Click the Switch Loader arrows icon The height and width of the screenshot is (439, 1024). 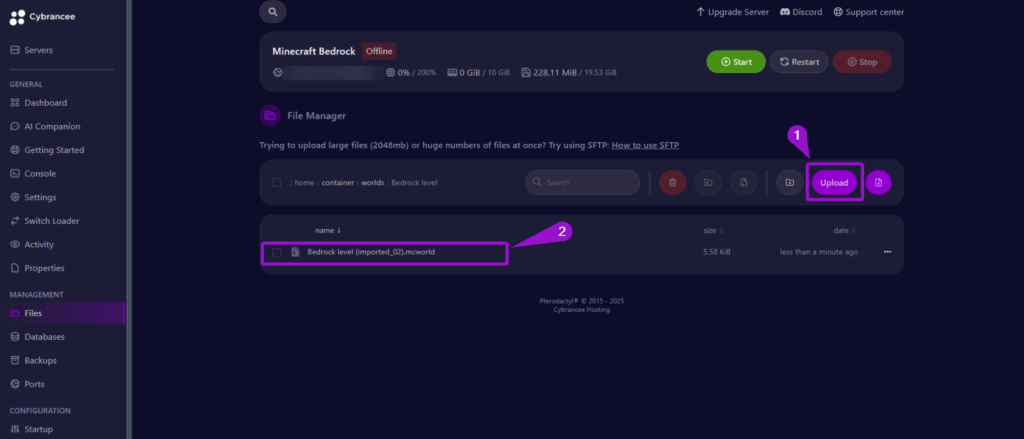pyautogui.click(x=15, y=221)
